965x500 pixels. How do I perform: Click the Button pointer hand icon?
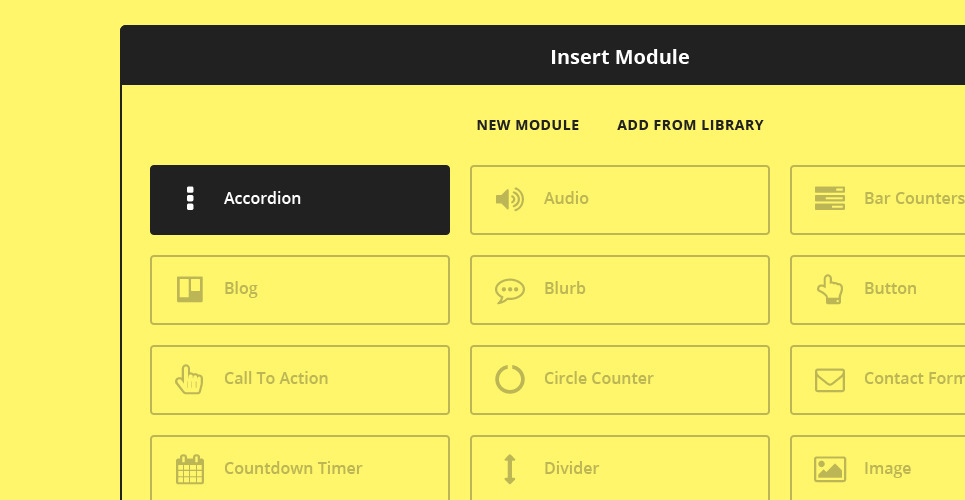pos(830,289)
